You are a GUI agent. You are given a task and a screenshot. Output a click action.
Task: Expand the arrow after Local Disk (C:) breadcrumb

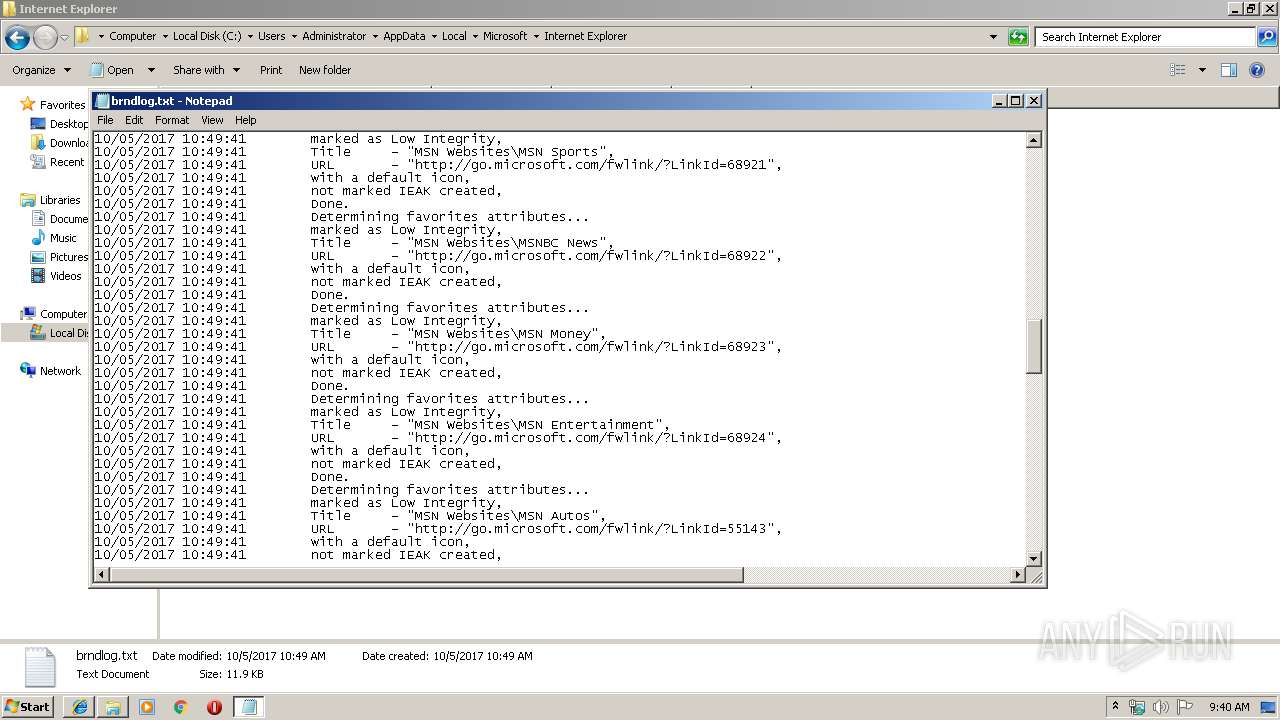click(250, 36)
